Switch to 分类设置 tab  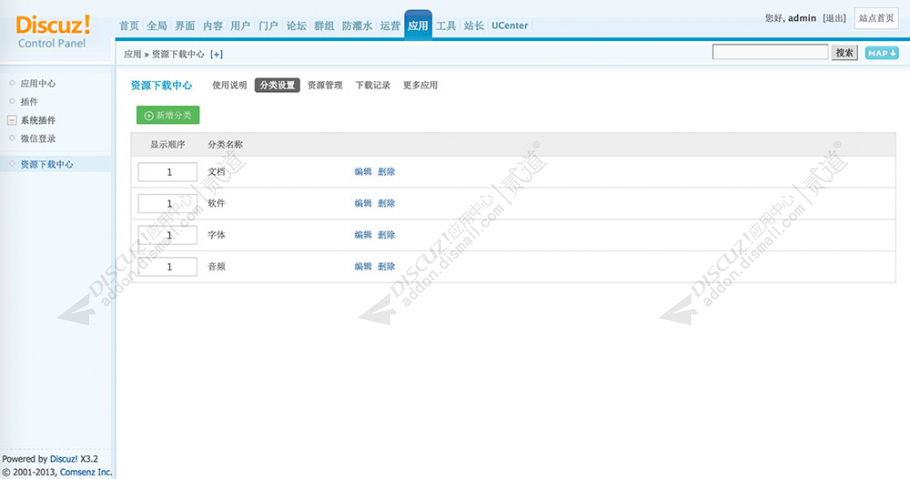pyautogui.click(x=277, y=85)
